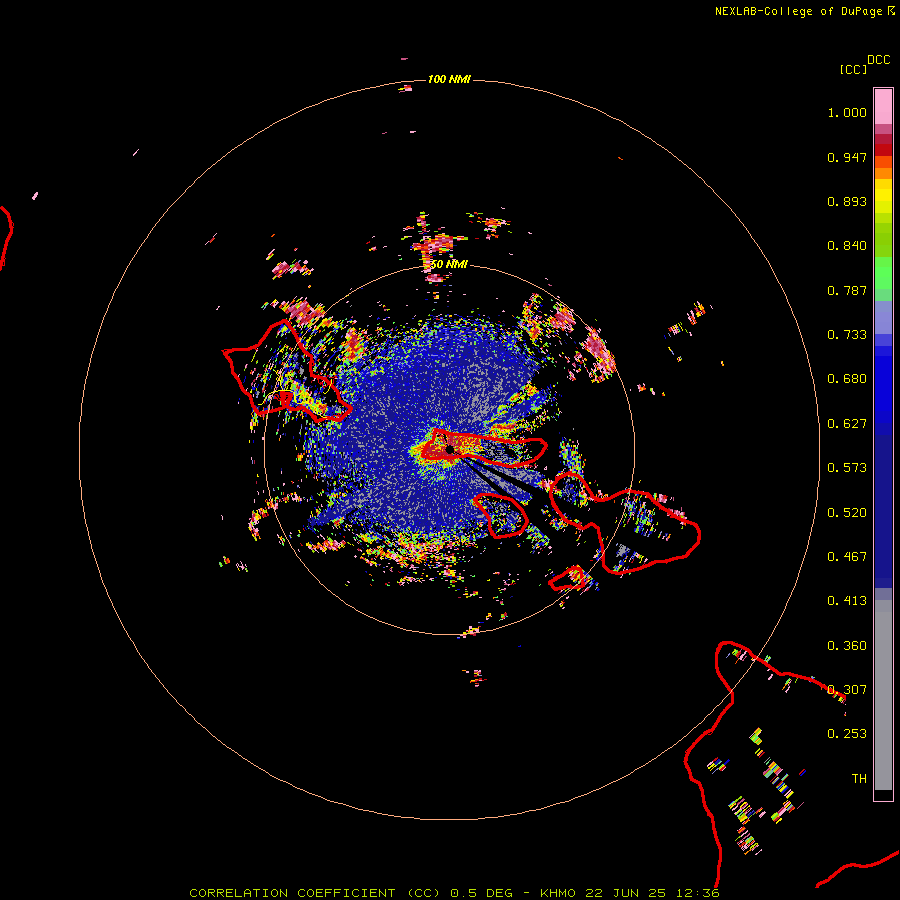
Task: Select the 0.413 scale value
Action: [847, 601]
